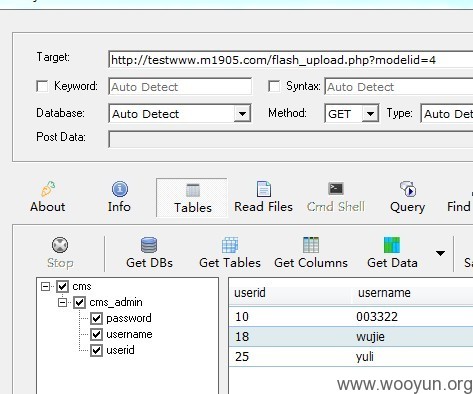This screenshot has height=394, width=473.
Task: Open the Get Data dropdown arrow
Action: point(440,253)
